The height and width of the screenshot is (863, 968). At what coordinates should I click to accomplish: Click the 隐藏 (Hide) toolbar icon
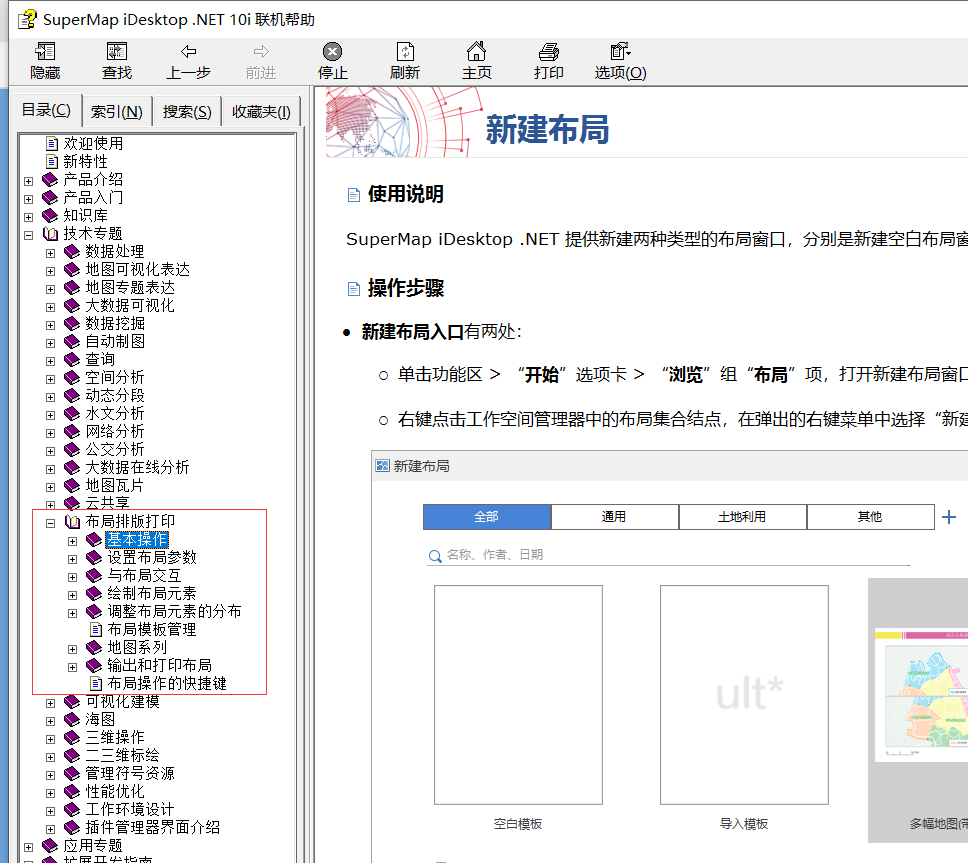click(x=45, y=52)
